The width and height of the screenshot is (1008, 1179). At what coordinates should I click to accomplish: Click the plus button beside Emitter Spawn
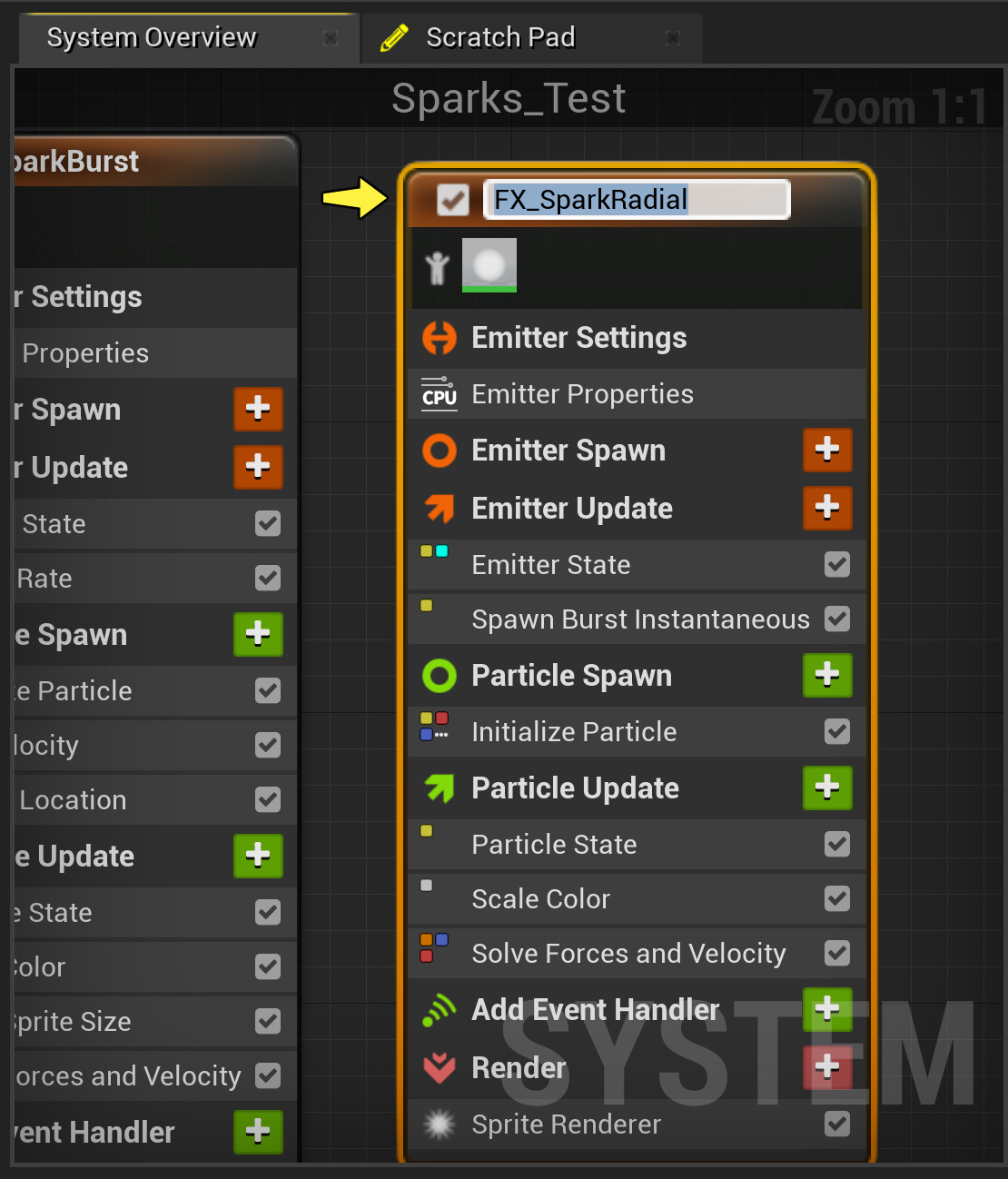click(826, 450)
